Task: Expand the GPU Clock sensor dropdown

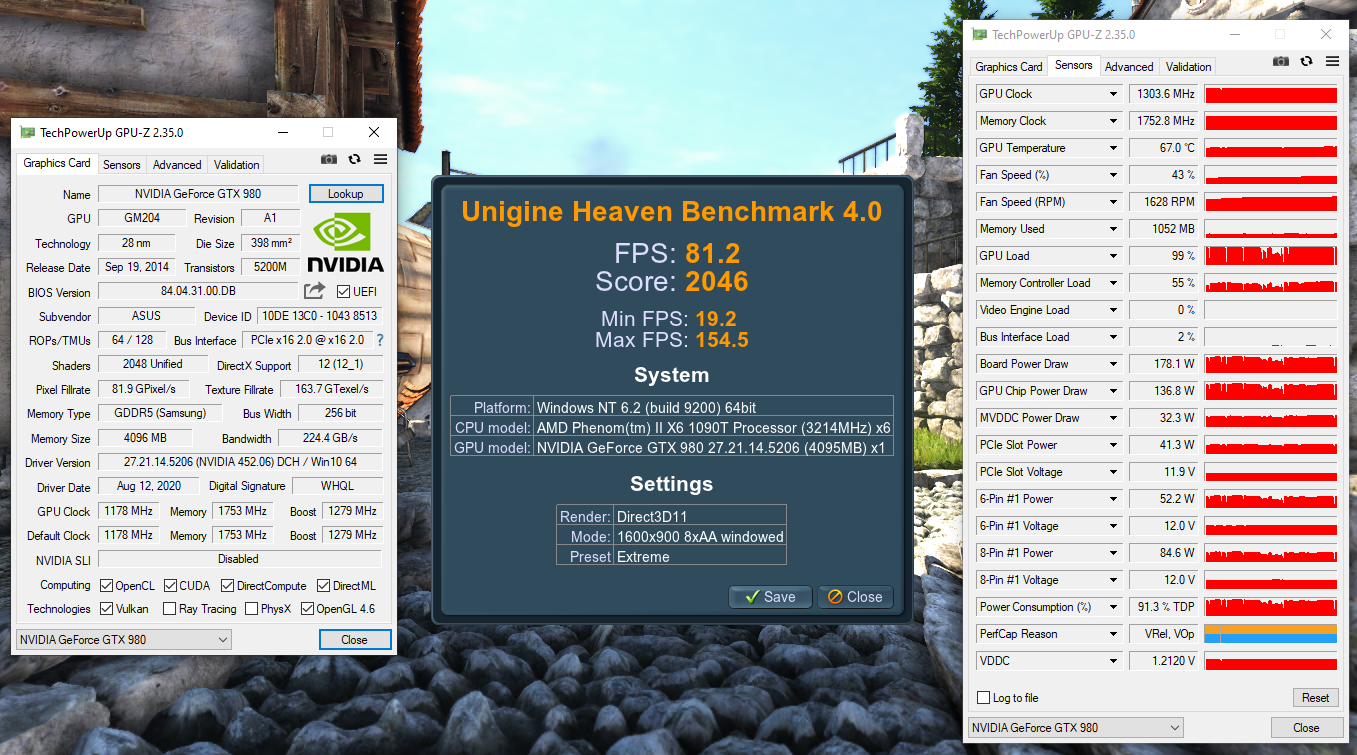Action: [1113, 94]
